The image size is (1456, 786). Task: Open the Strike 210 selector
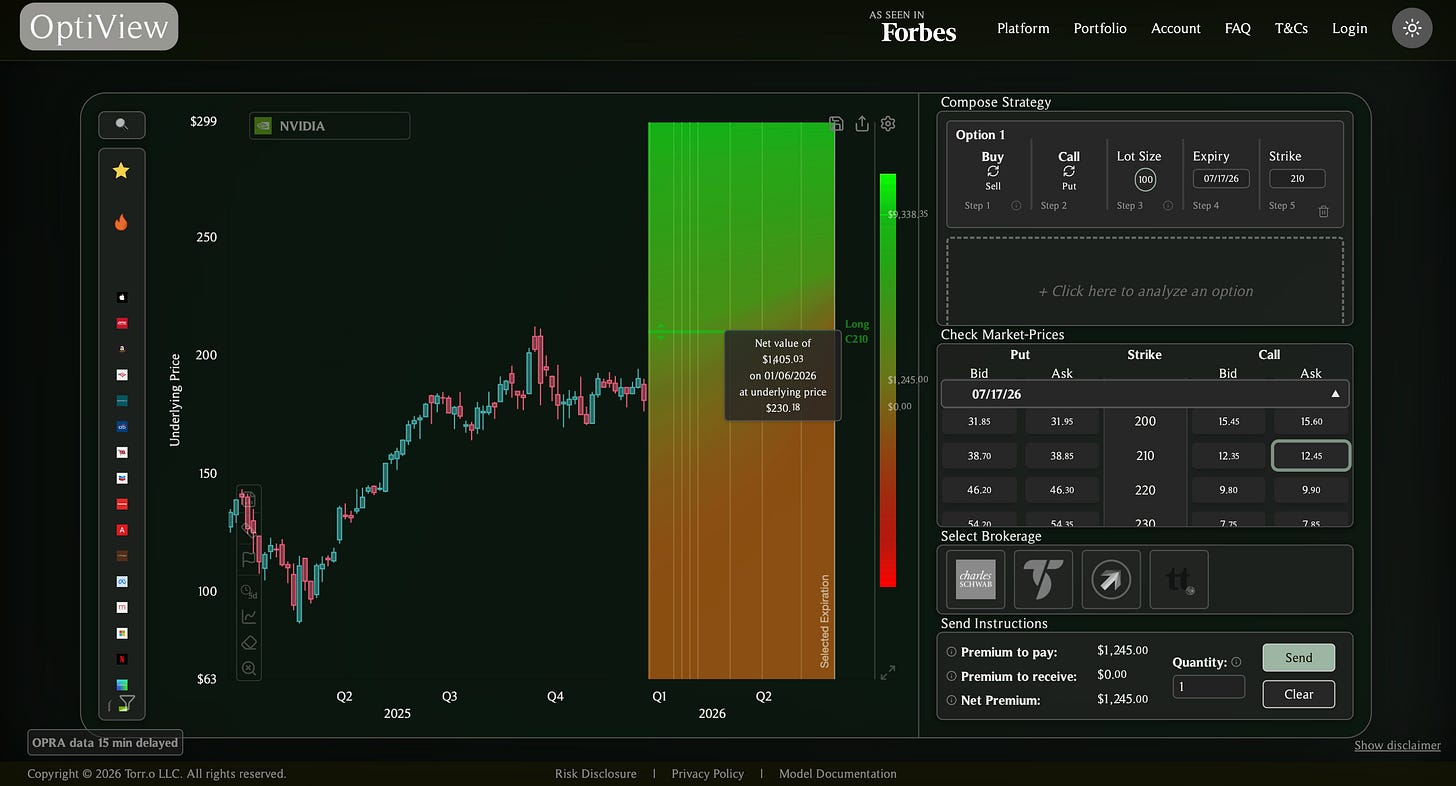[1297, 179]
